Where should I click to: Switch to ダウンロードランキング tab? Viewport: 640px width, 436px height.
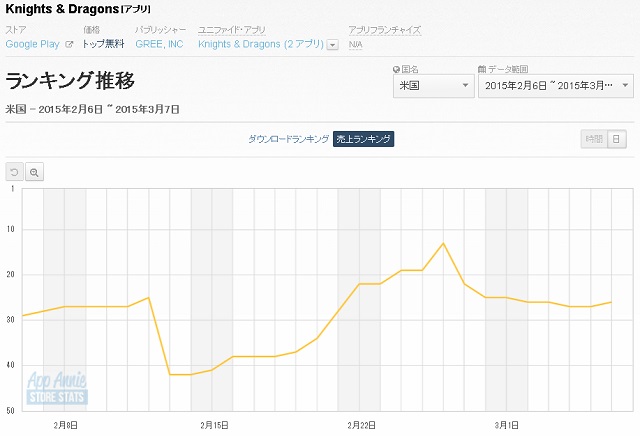(x=289, y=139)
